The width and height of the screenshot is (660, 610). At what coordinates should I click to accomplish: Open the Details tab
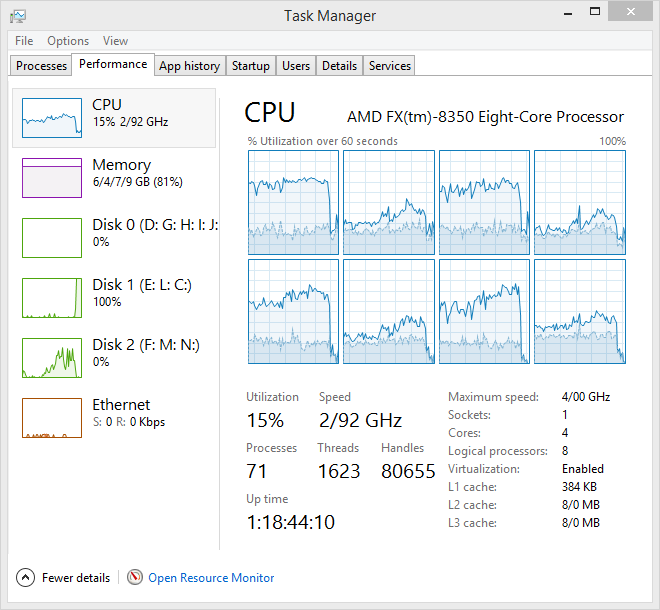[x=339, y=66]
